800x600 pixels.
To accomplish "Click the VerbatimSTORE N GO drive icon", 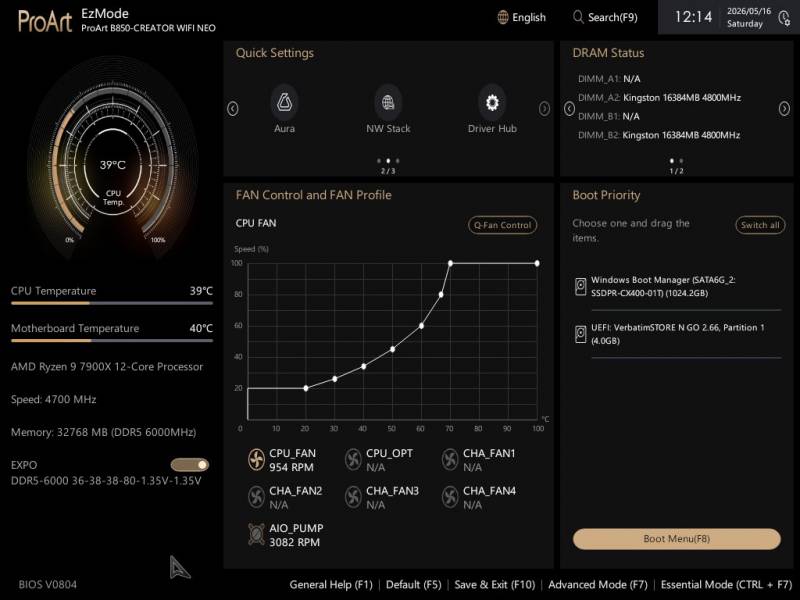I will pos(581,335).
